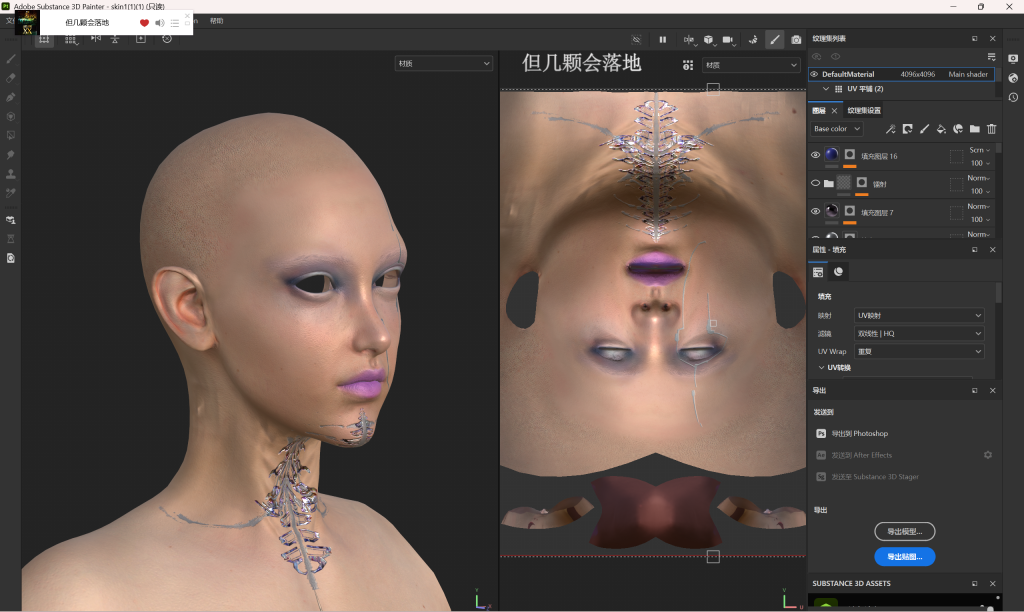Click the red heart on music popup
This screenshot has height=612, width=1024.
tap(144, 22)
